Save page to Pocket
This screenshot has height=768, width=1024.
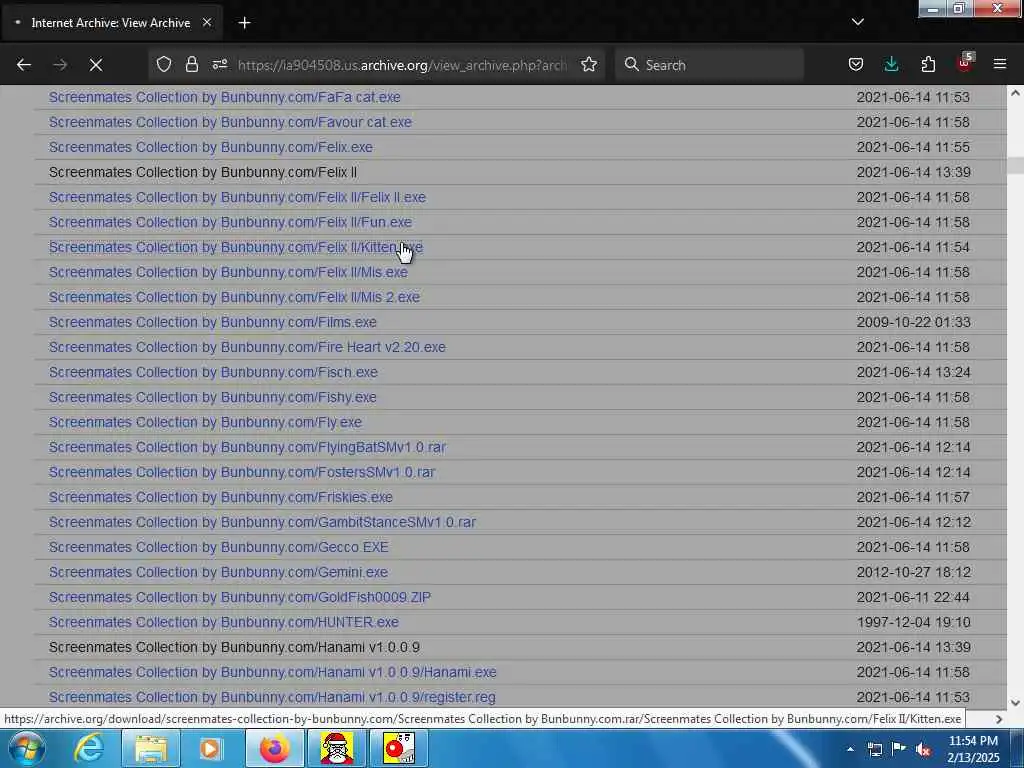pos(856,64)
